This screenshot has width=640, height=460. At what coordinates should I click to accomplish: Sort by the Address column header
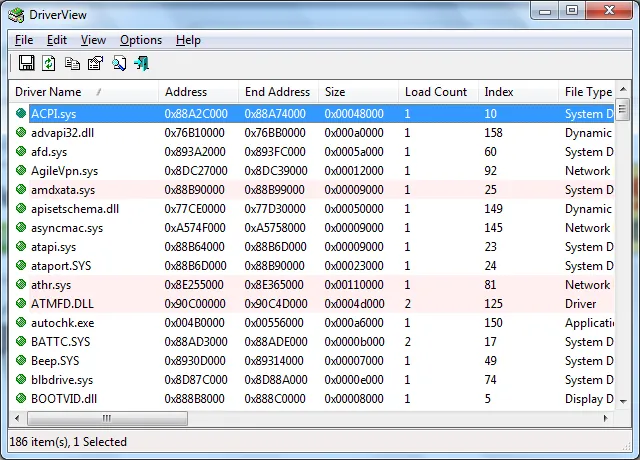point(198,92)
